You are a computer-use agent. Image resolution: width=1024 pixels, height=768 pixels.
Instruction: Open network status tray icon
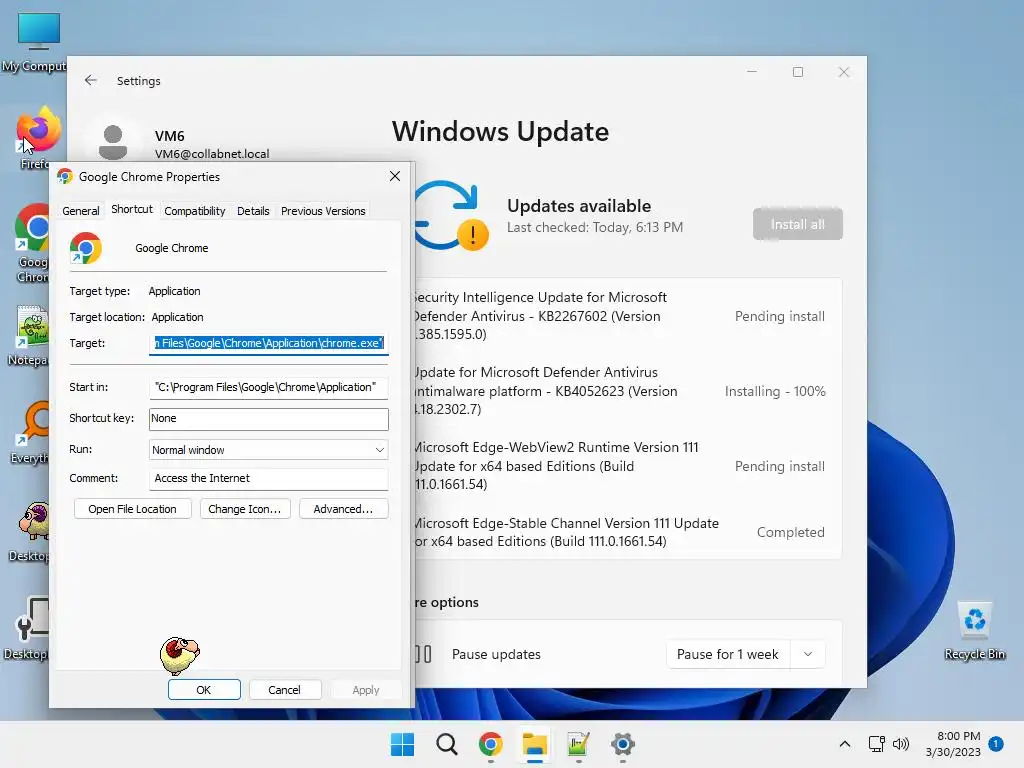pyautogui.click(x=876, y=744)
